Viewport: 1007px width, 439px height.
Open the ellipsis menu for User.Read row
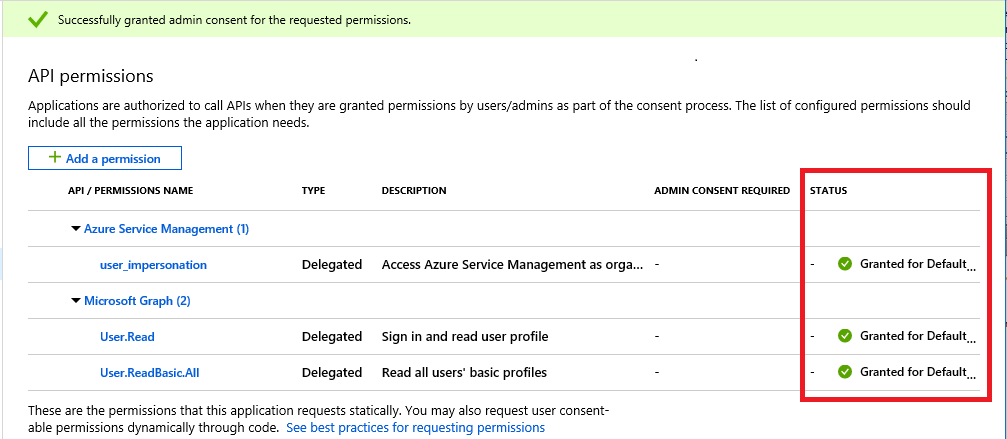[x=972, y=339]
